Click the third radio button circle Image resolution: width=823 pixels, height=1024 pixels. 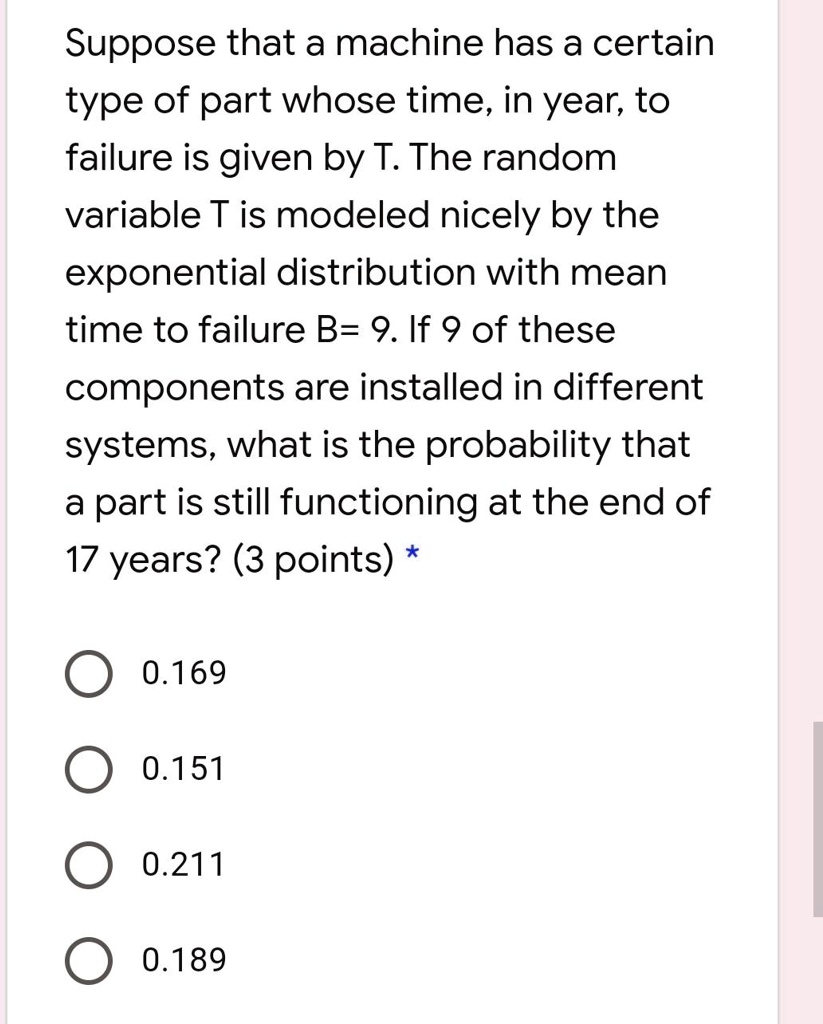point(88,866)
